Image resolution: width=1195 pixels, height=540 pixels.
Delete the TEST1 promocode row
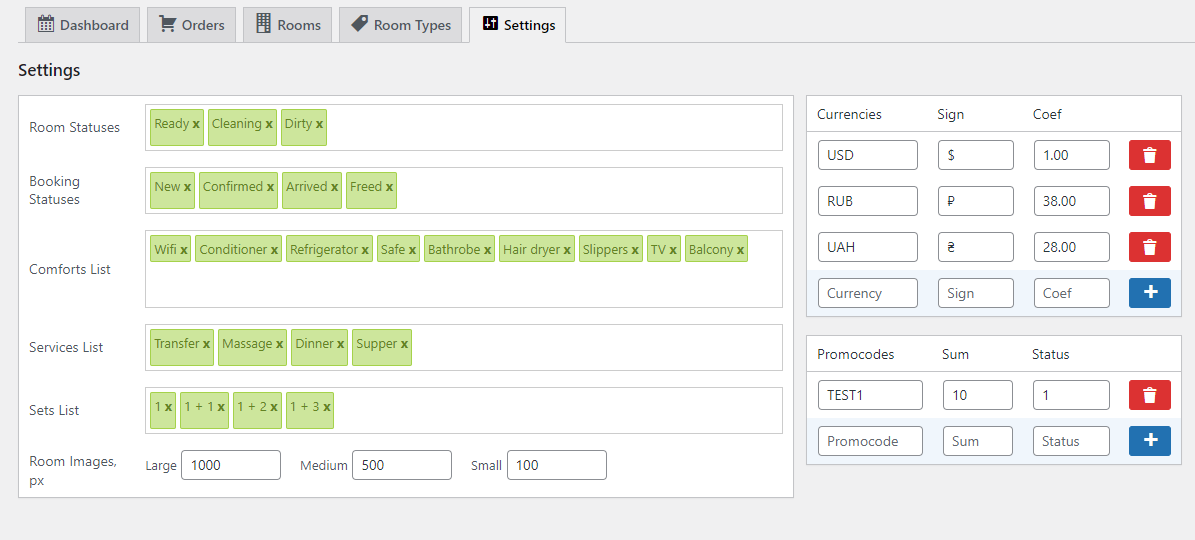coord(1149,395)
